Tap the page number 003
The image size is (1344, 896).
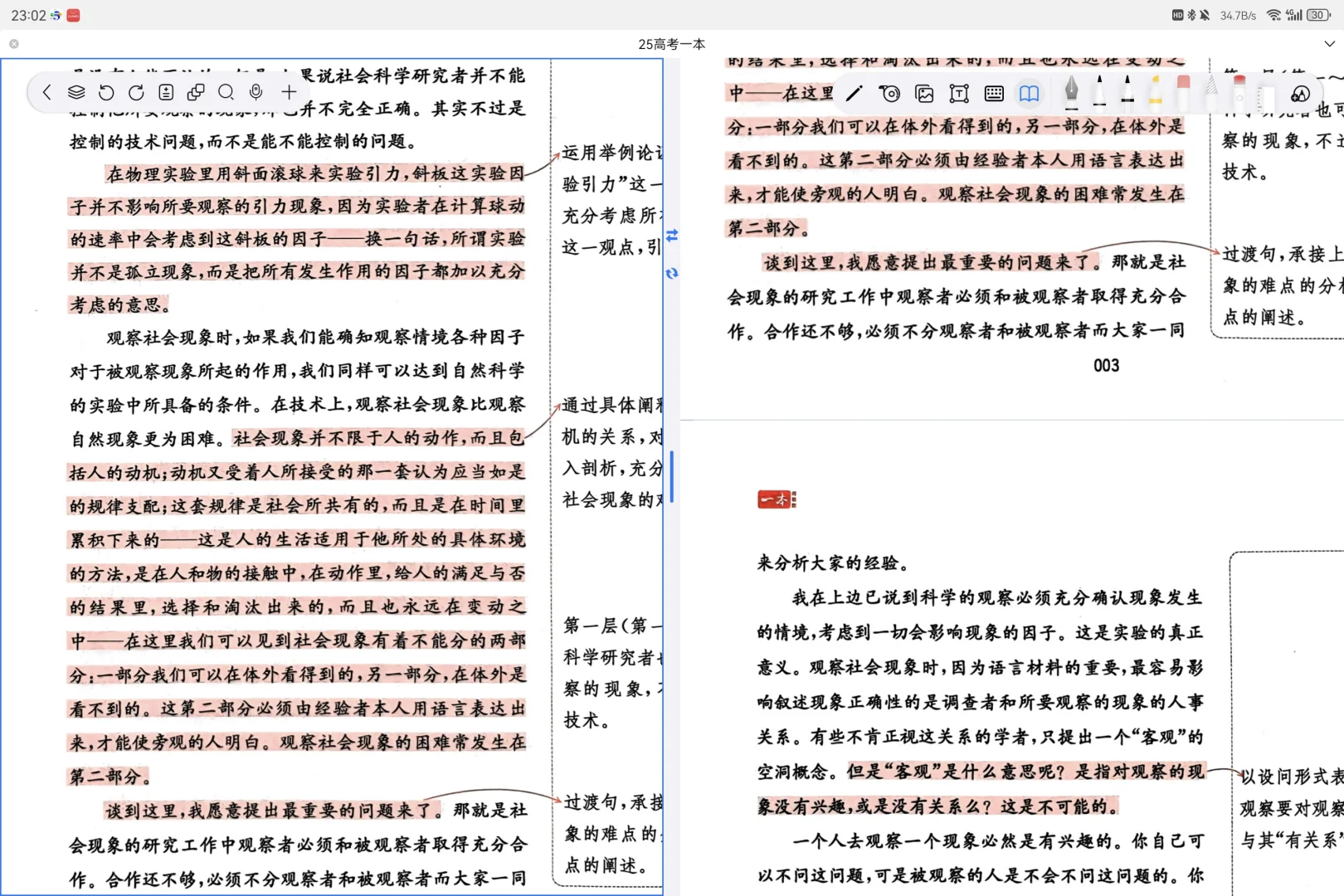coord(1106,365)
